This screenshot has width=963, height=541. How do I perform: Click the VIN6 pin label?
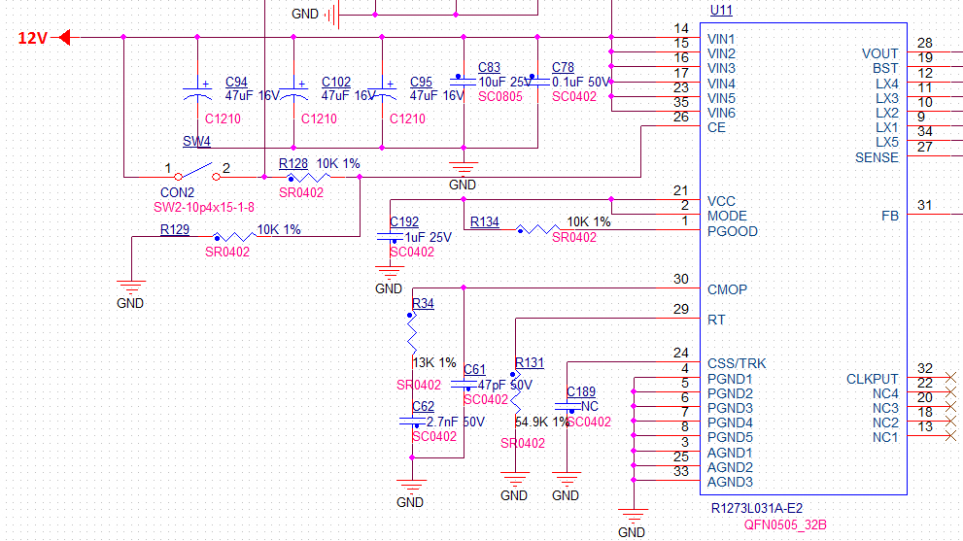[x=721, y=113]
